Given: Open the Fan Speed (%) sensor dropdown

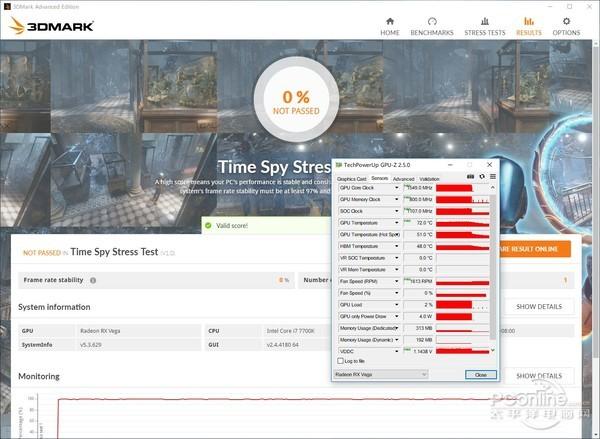Looking at the screenshot, I should [396, 293].
